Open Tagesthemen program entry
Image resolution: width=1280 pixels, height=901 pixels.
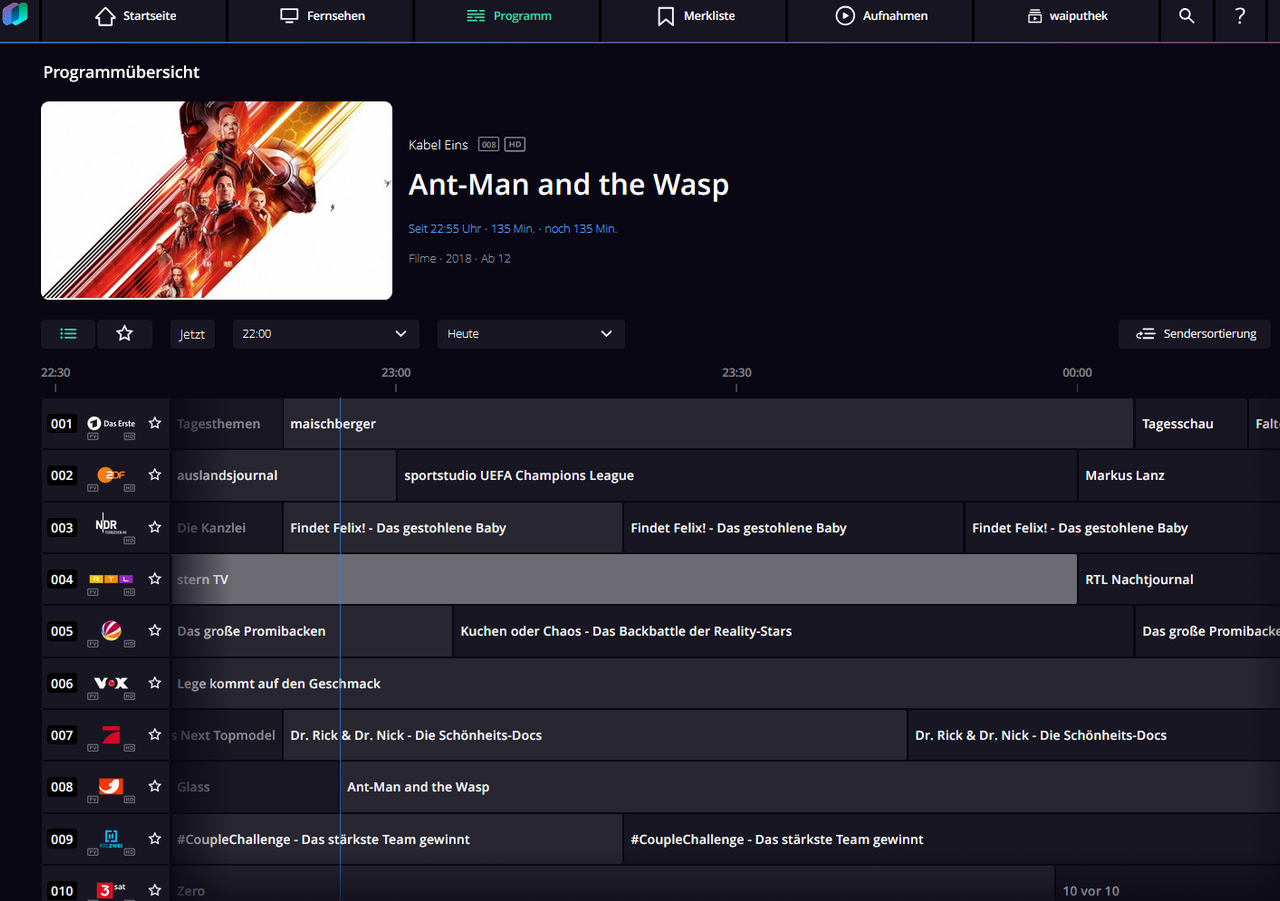(227, 424)
